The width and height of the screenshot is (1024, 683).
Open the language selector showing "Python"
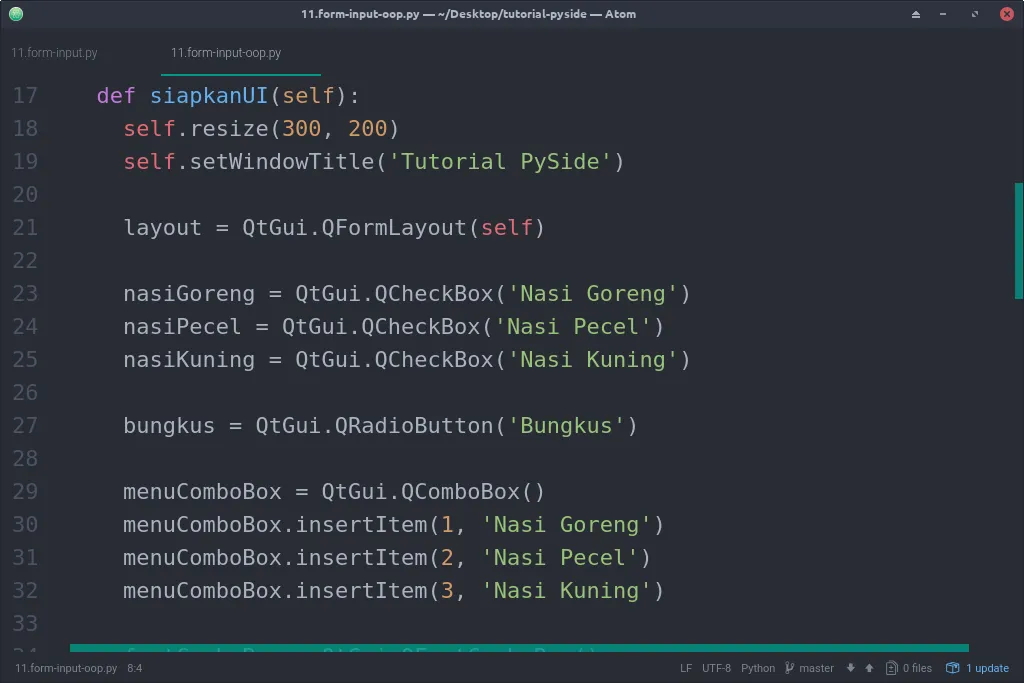coord(757,668)
